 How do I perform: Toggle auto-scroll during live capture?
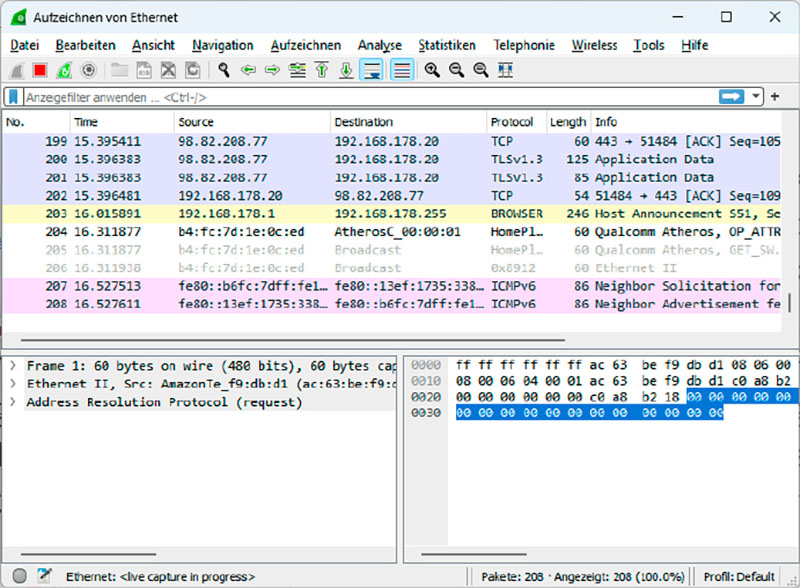[371, 70]
